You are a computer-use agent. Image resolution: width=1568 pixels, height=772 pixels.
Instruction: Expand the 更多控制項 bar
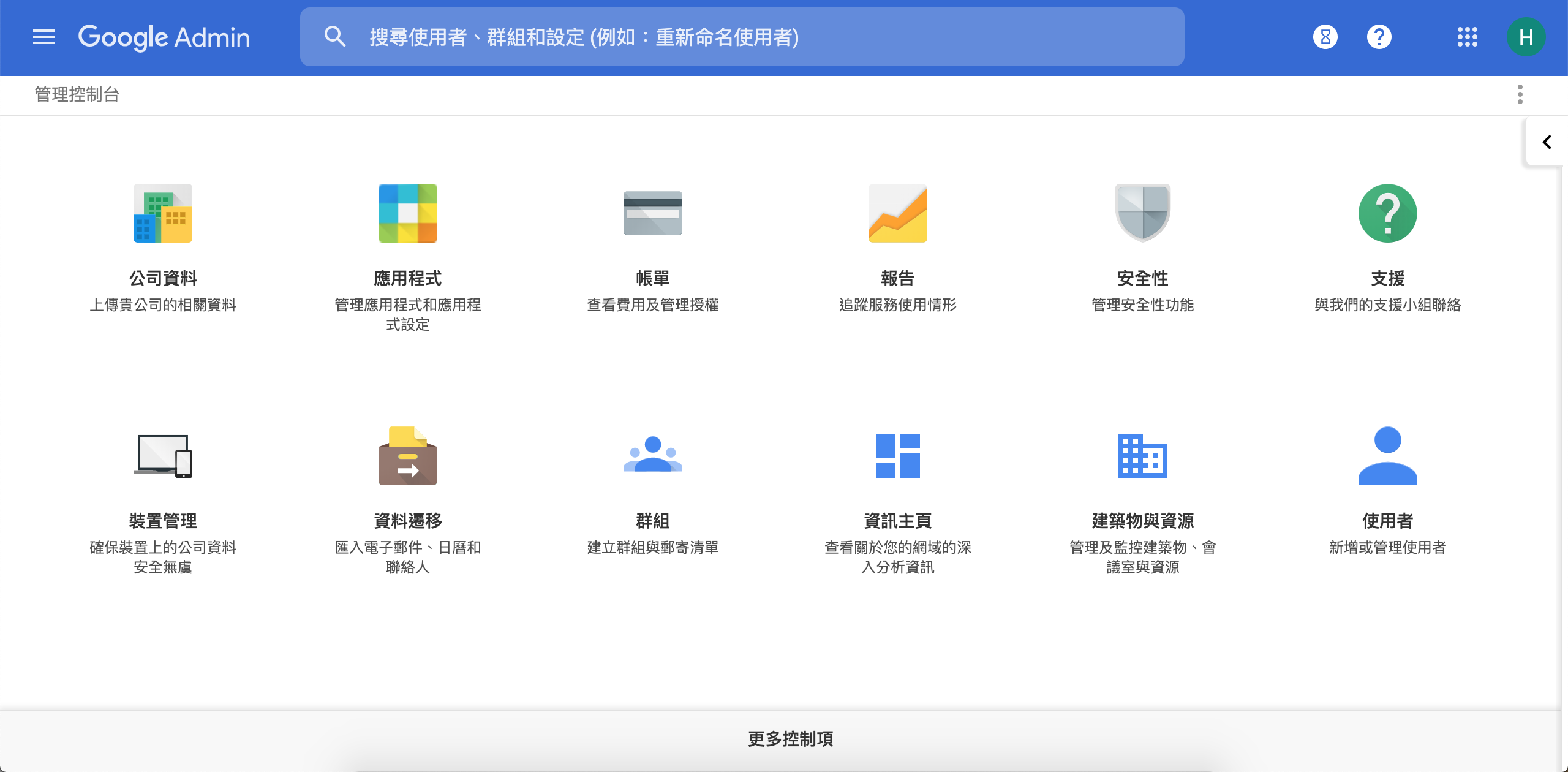(x=790, y=739)
